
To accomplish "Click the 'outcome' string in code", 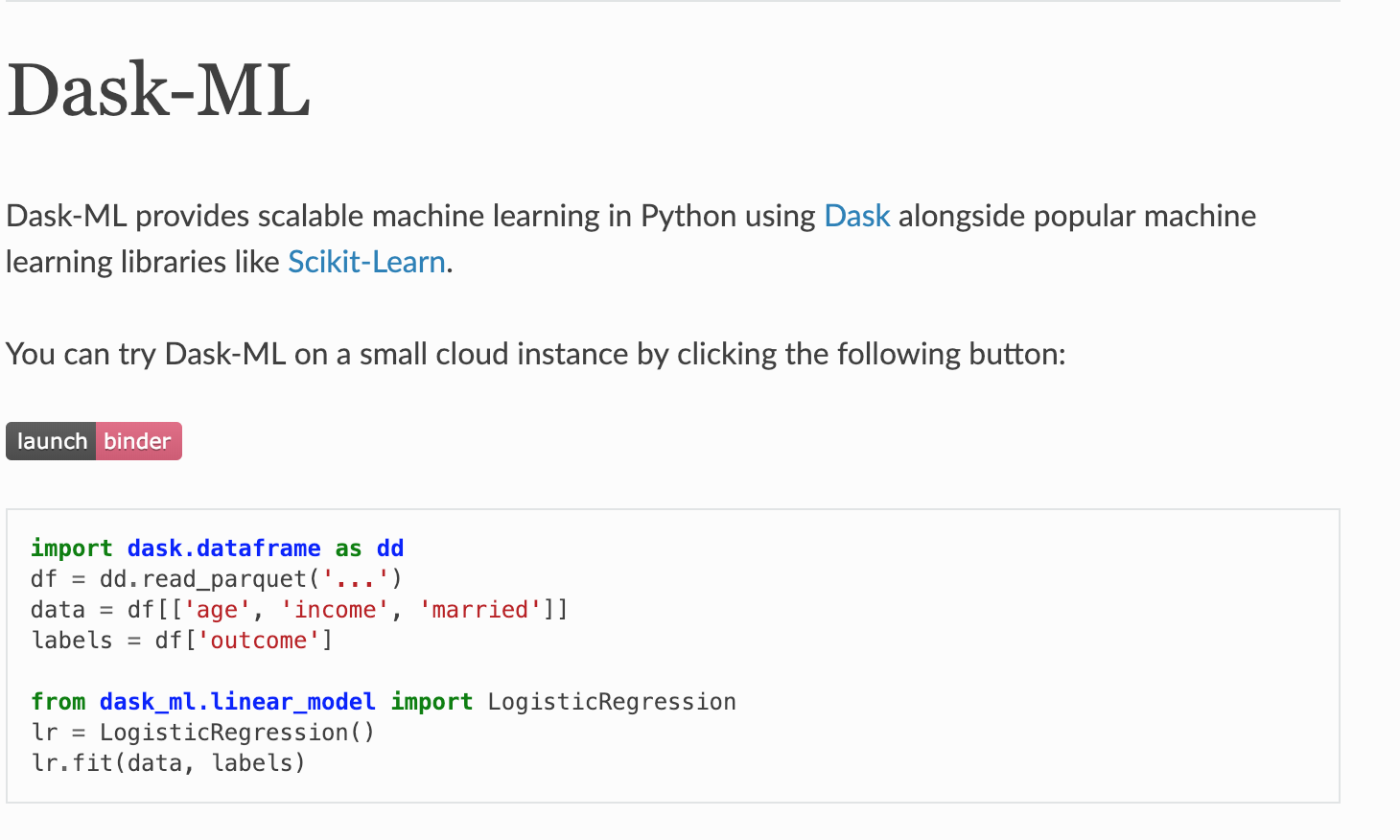I will coord(259,641).
